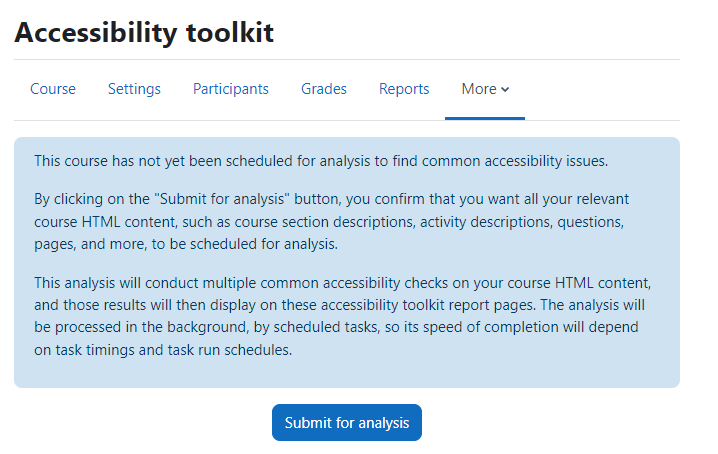718x454 pixels.
Task: Click the last line "on task timings and task run schedules"
Action: coord(163,350)
